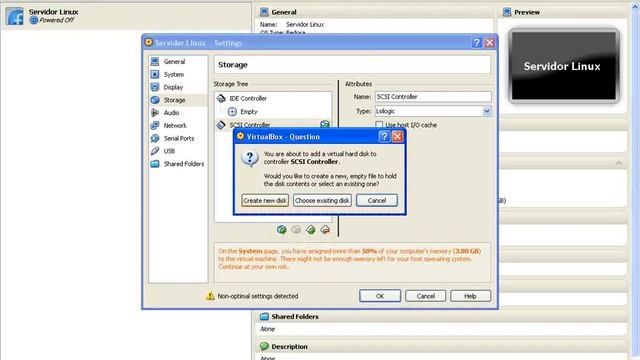Open help in the Question dialog title bar
Viewport: 640px width, 360px height.
click(384, 136)
